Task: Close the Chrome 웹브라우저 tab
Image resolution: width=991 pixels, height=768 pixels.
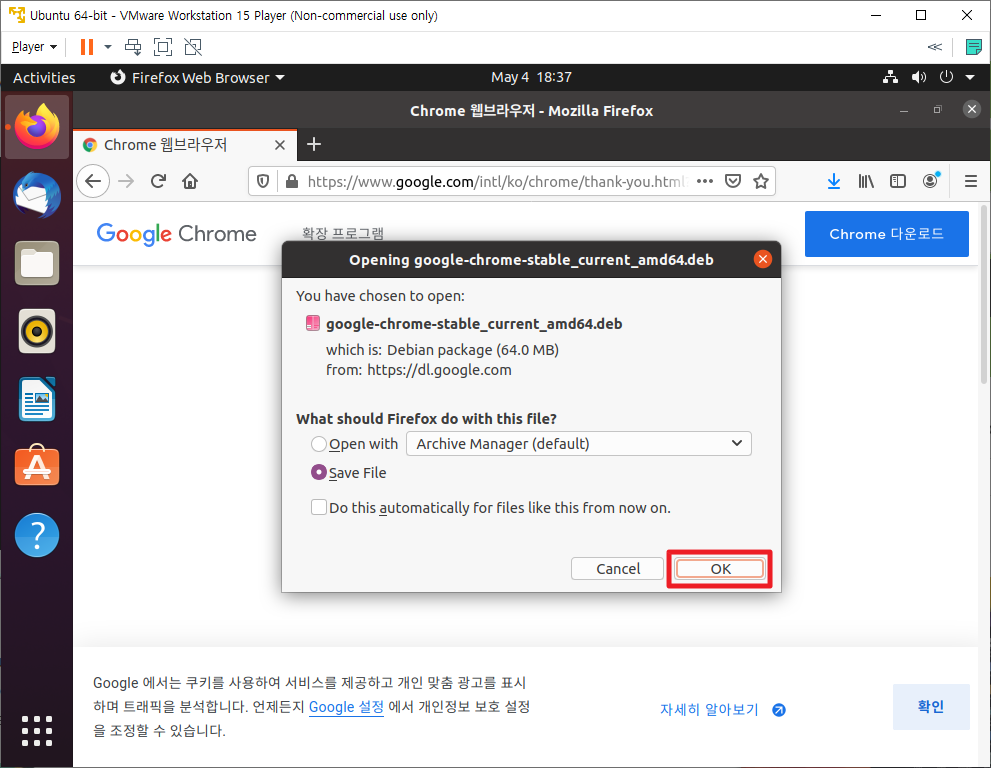Action: click(x=280, y=145)
